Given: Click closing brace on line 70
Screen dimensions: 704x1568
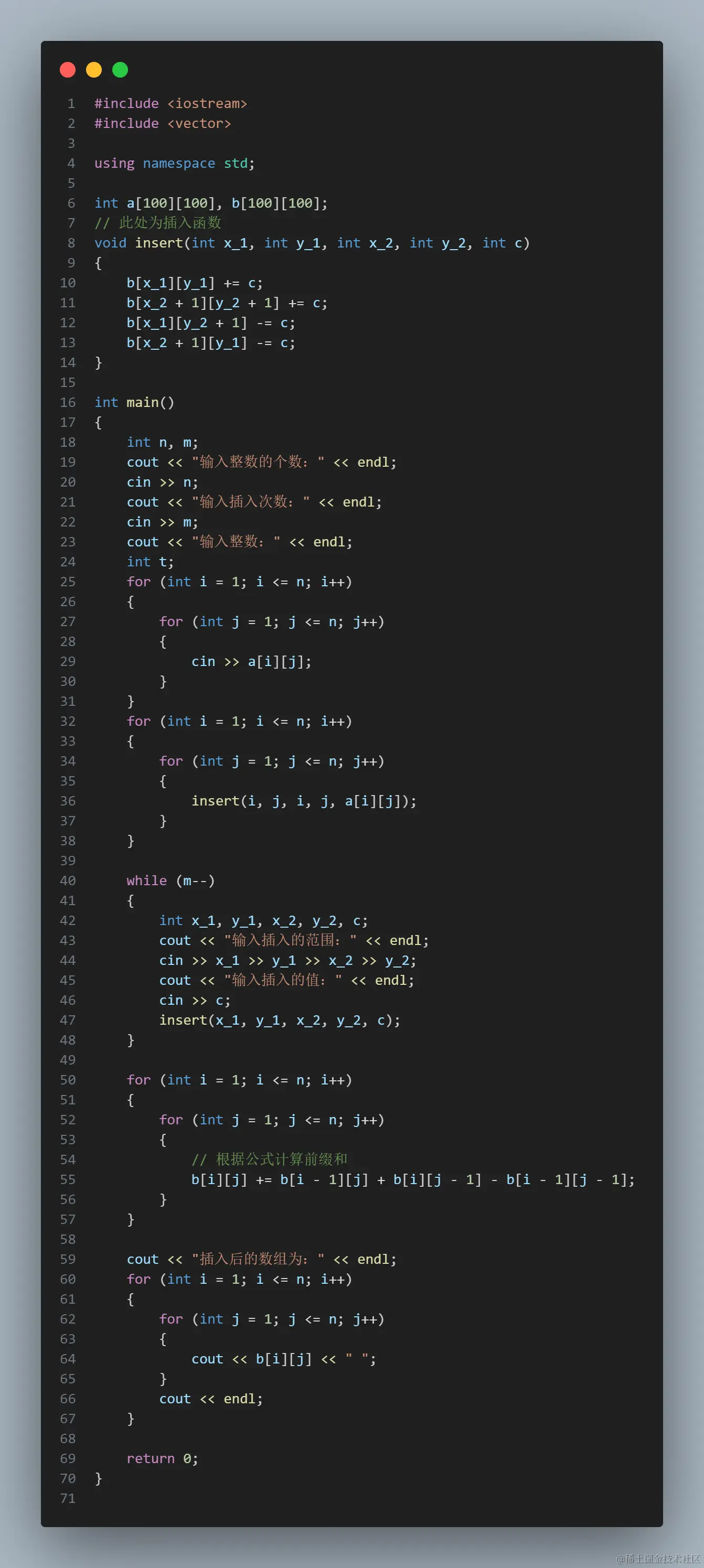Looking at the screenshot, I should 98,1478.
